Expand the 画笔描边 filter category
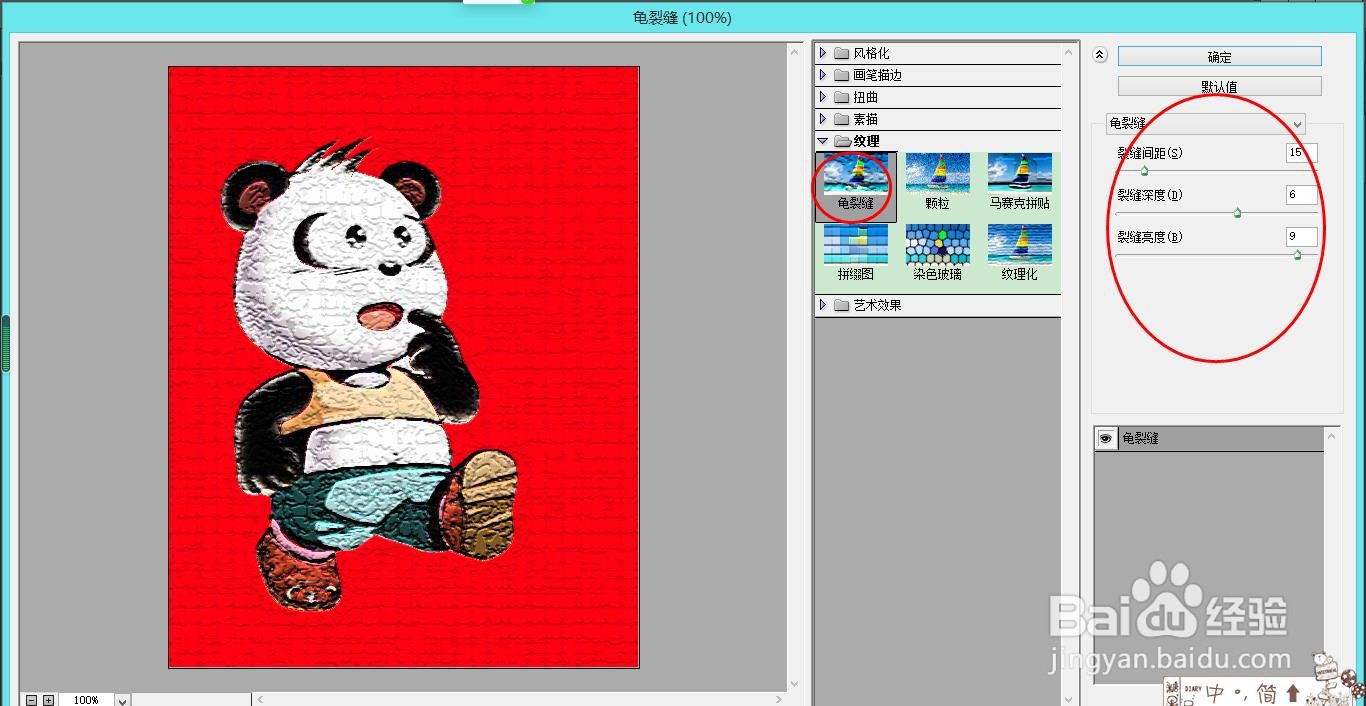 (x=823, y=75)
